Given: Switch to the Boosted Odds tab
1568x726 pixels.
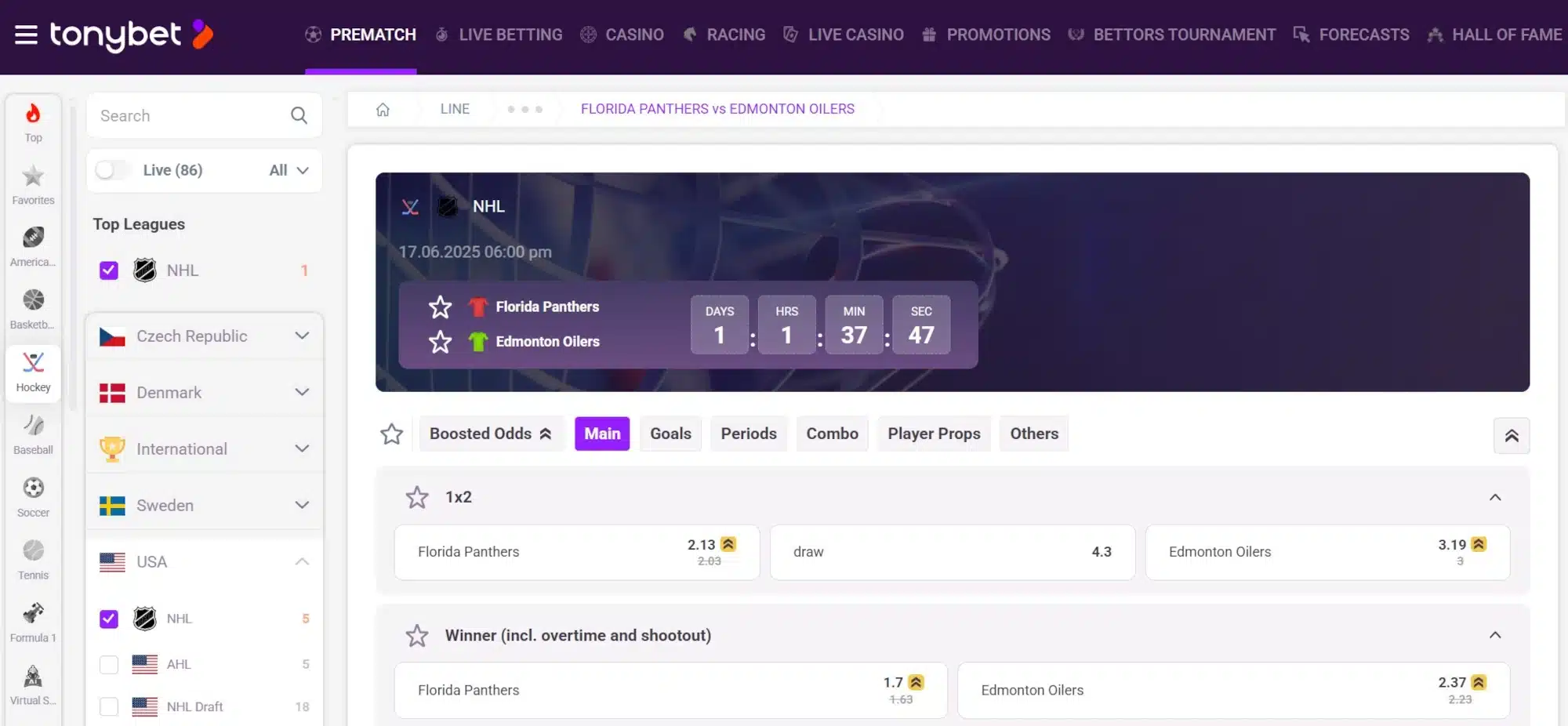Looking at the screenshot, I should tap(492, 434).
